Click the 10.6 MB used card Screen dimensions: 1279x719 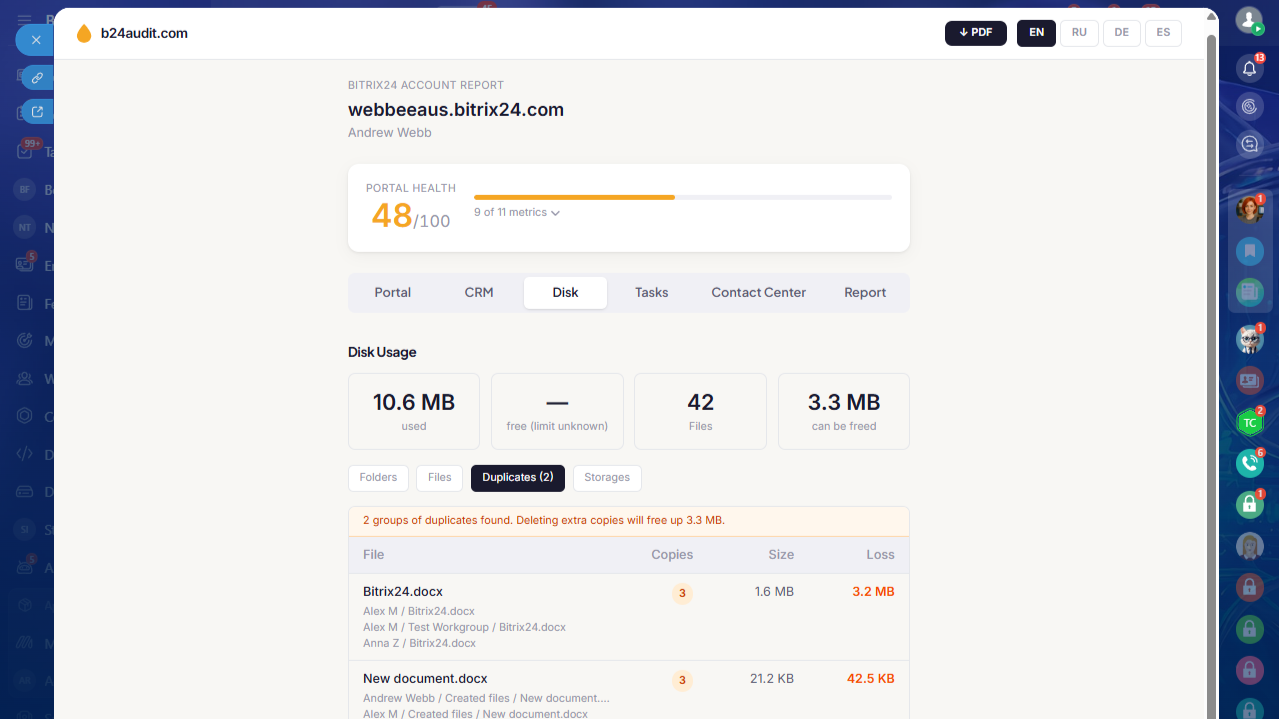414,411
